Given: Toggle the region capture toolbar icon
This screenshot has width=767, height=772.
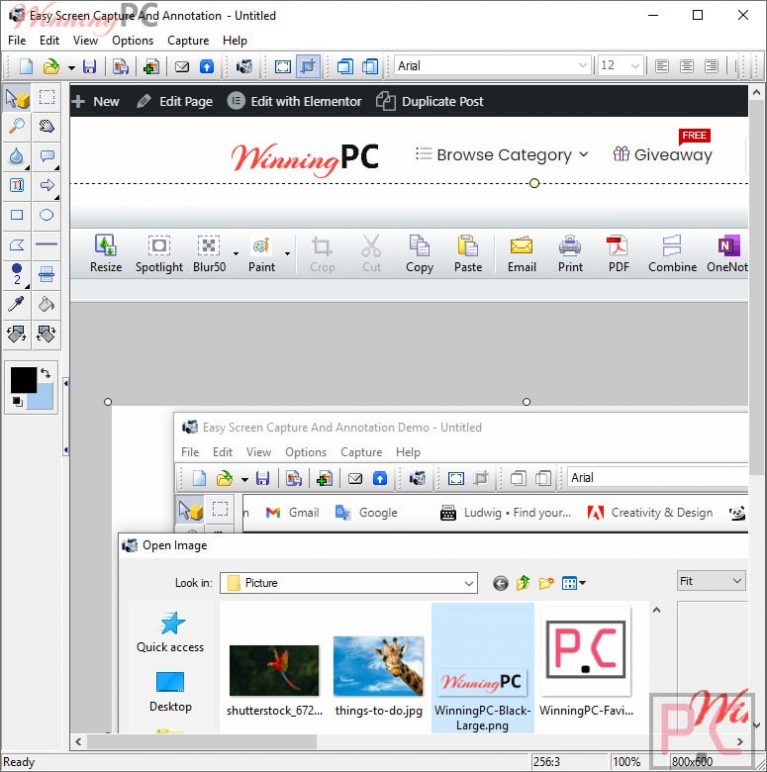Looking at the screenshot, I should [308, 66].
